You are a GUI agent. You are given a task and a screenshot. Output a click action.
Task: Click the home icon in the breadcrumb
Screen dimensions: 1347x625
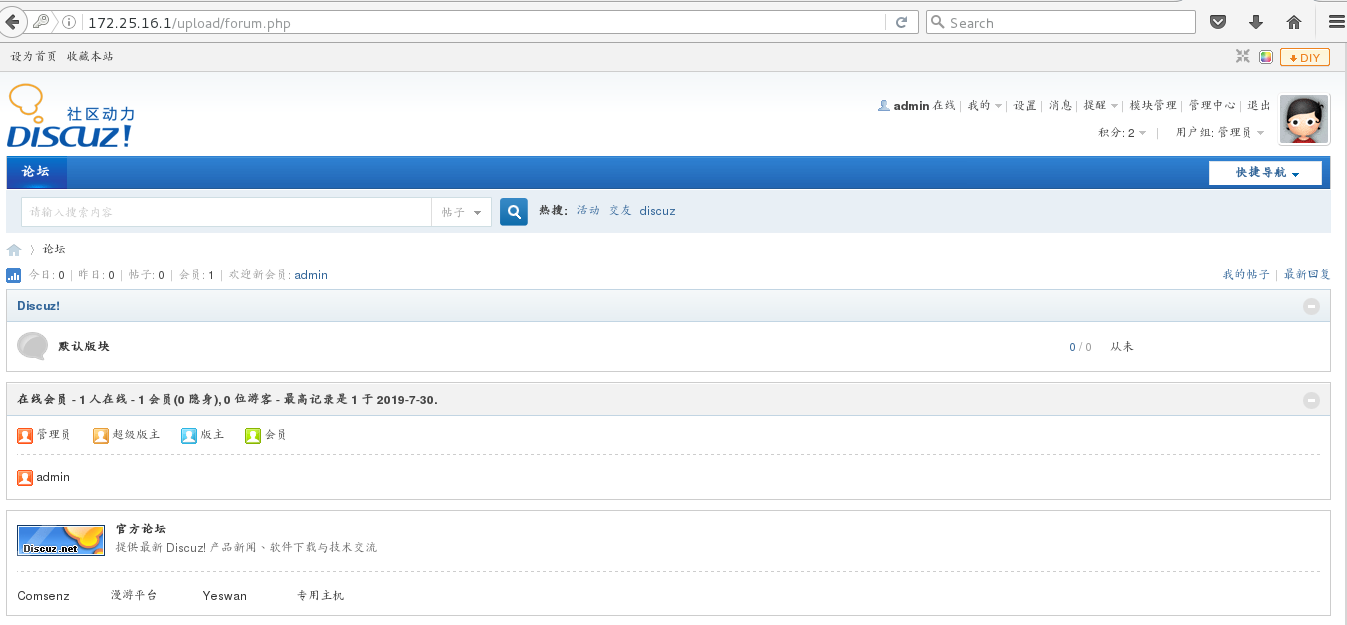coord(14,249)
